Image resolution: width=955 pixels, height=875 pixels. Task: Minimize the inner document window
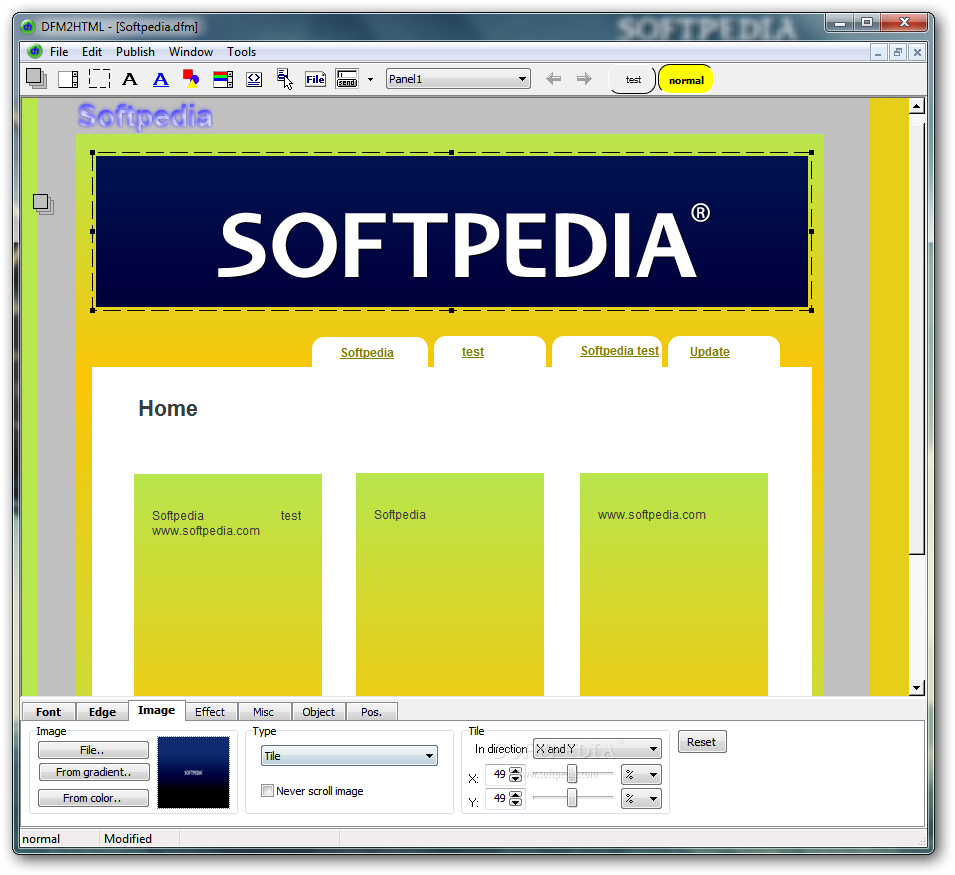tap(878, 52)
